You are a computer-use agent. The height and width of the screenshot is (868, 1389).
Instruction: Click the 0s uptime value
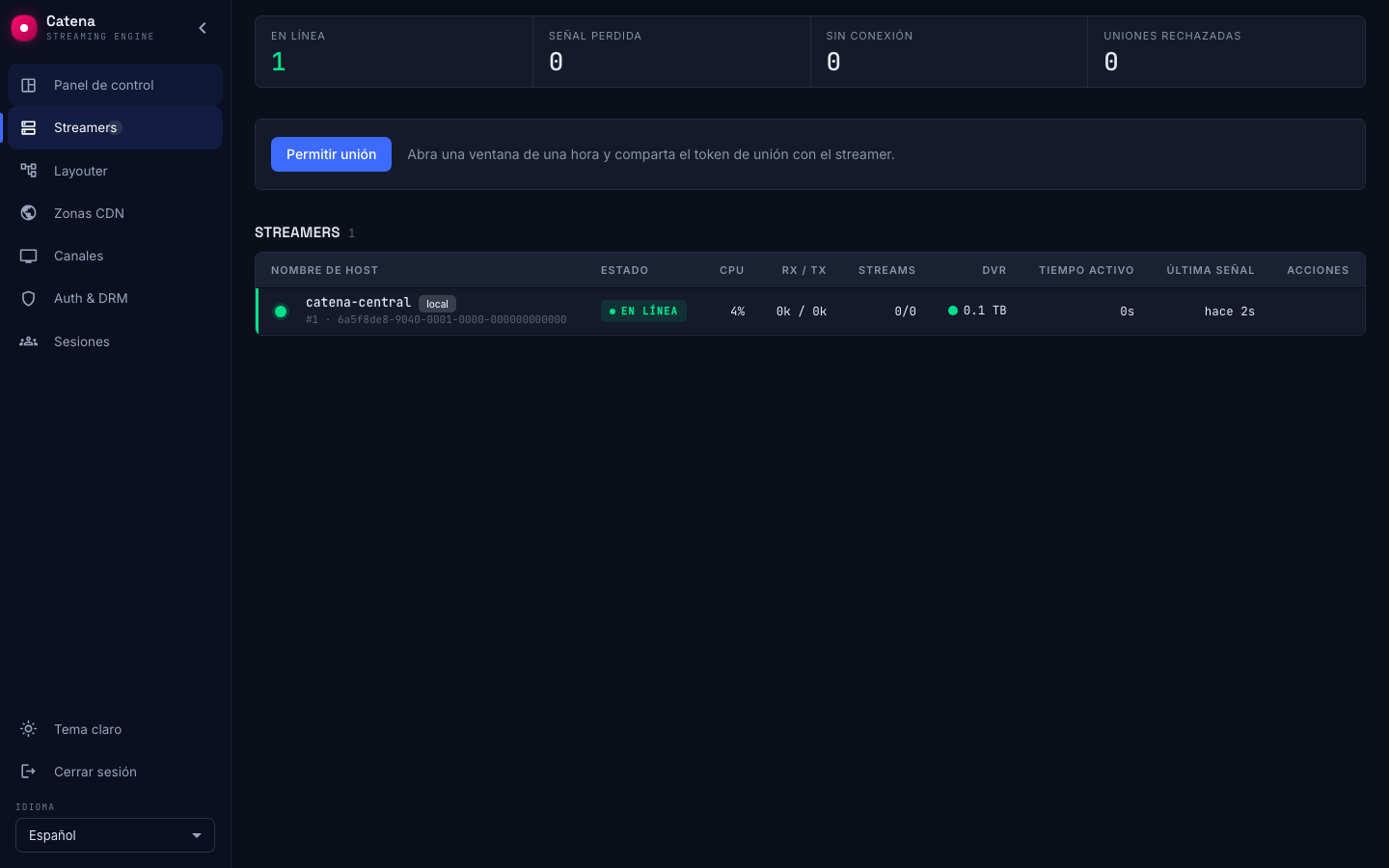(1127, 312)
